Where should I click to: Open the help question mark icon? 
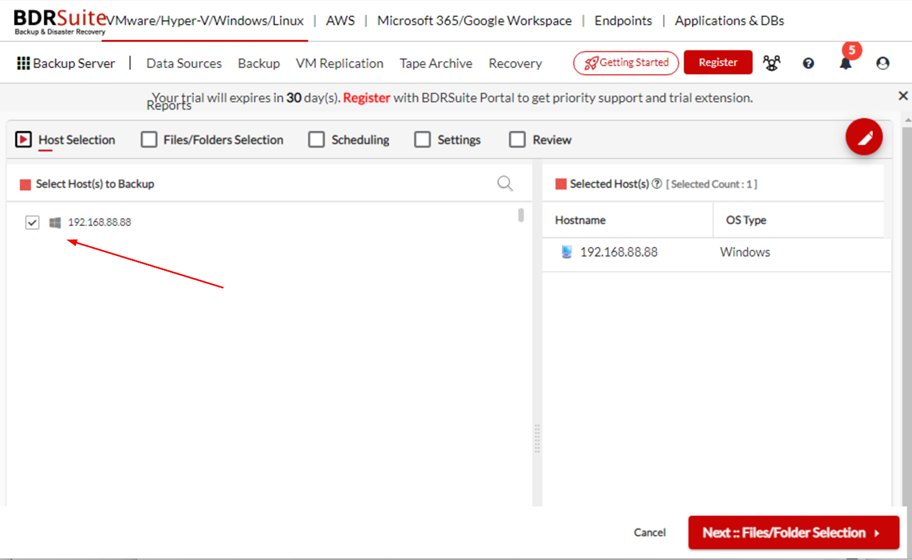point(808,63)
